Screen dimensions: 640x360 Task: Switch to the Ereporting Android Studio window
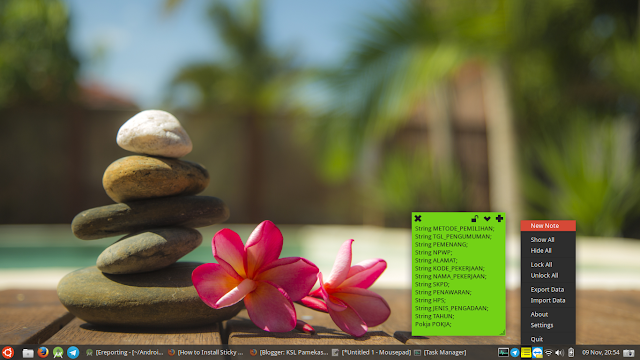pyautogui.click(x=124, y=352)
